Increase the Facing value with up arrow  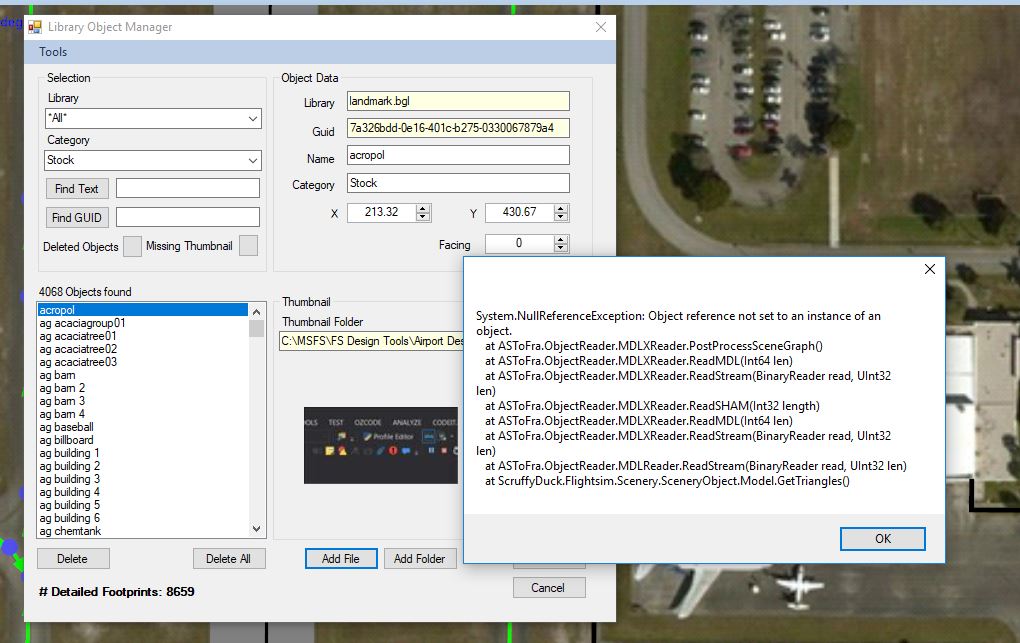coord(561,239)
